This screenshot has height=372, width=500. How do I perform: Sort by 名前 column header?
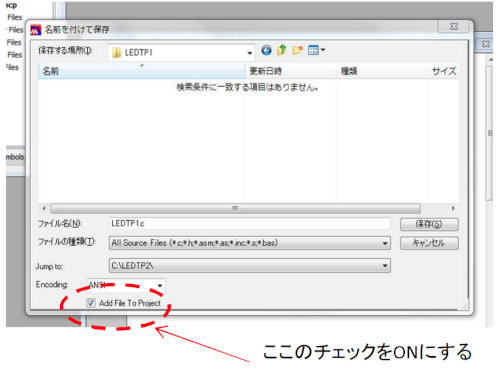click(142, 71)
